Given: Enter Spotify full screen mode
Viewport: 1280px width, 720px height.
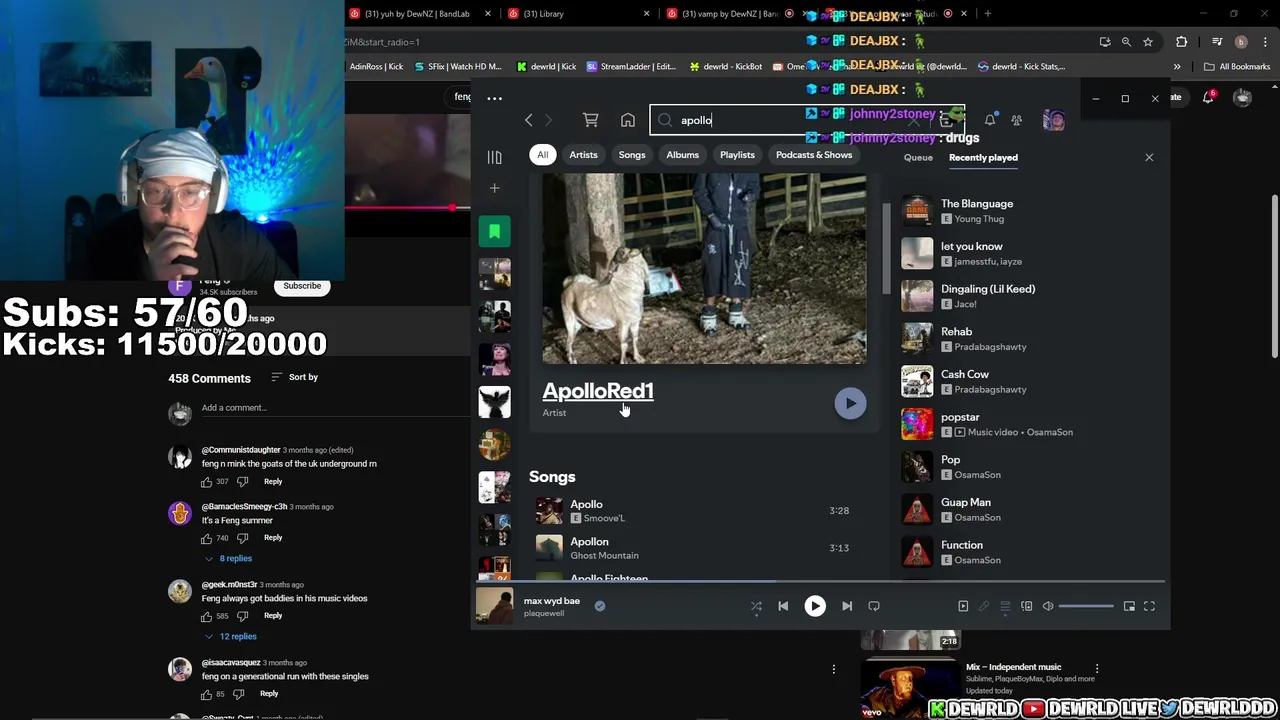Looking at the screenshot, I should tap(1150, 606).
